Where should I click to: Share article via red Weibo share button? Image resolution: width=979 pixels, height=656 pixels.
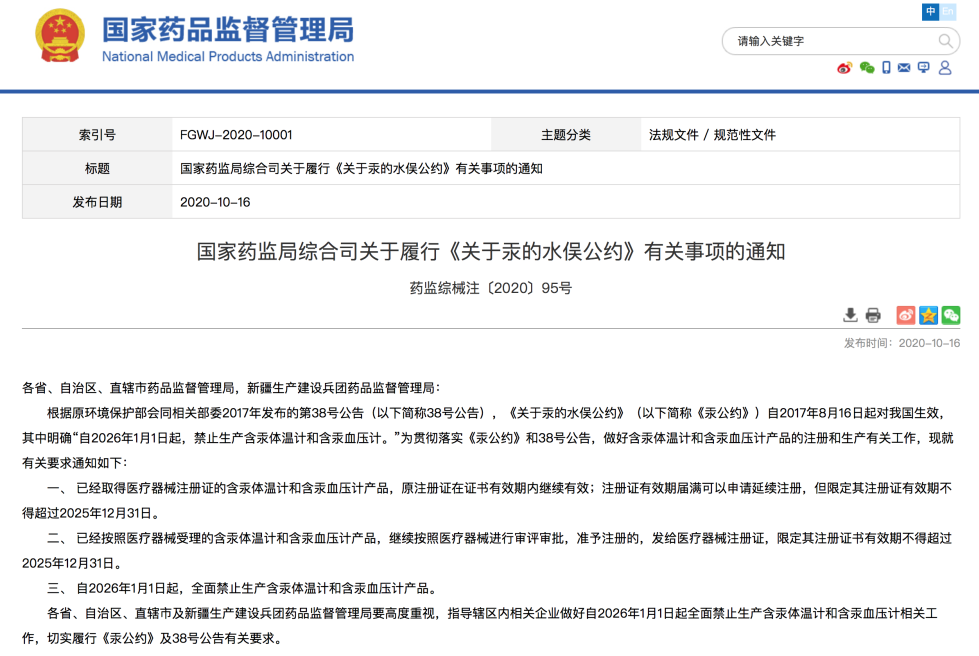(906, 315)
